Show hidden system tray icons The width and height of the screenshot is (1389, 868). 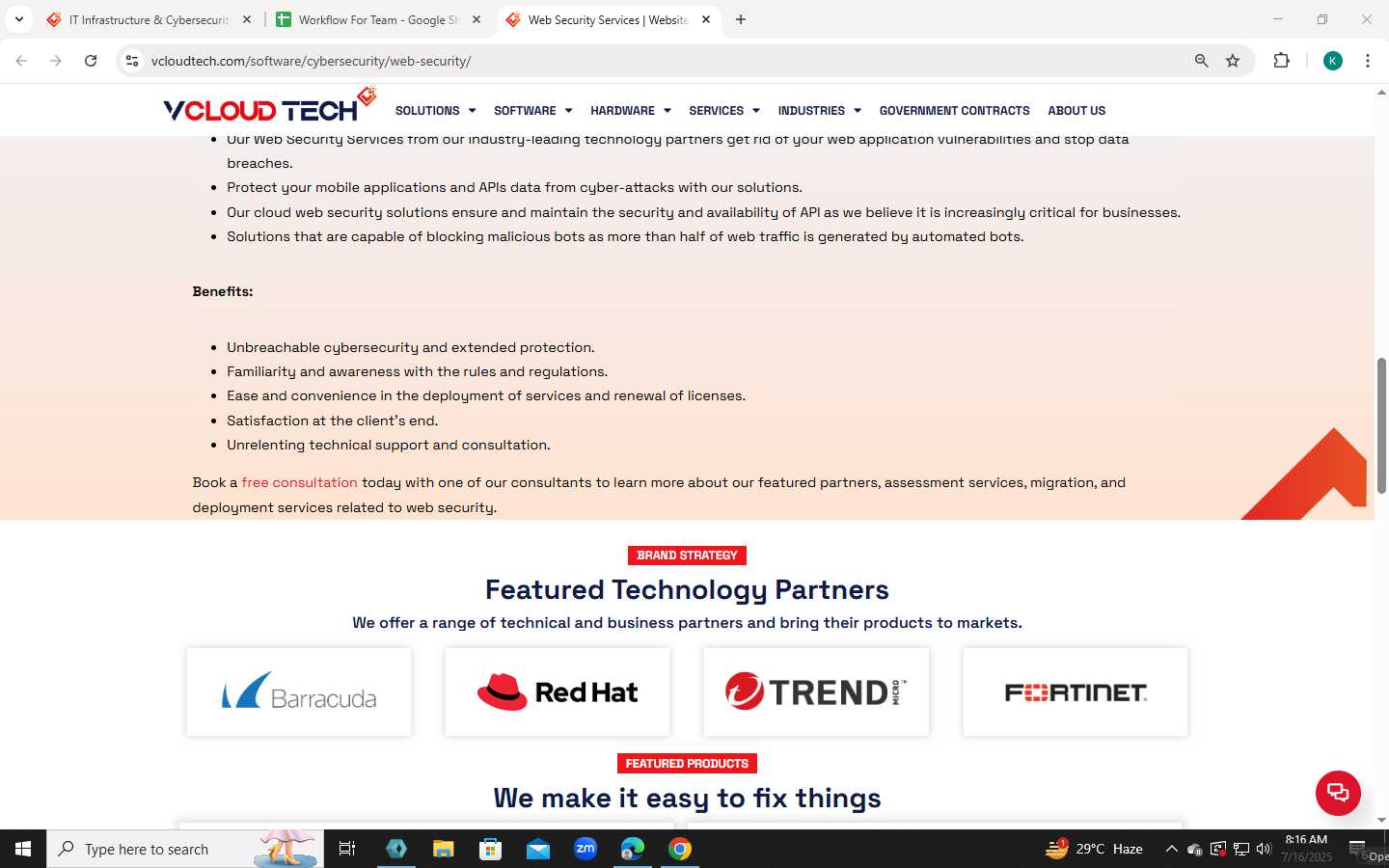pyautogui.click(x=1171, y=849)
